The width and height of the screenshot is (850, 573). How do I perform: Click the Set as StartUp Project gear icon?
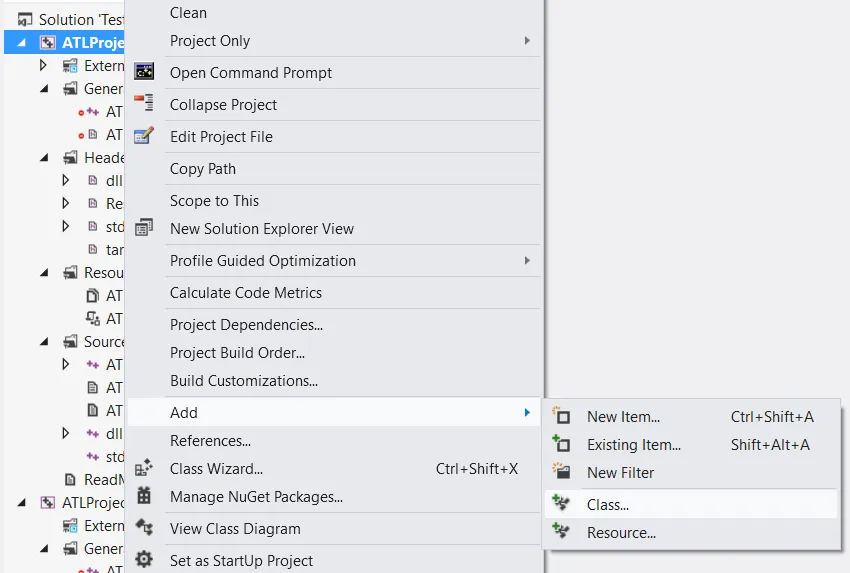click(x=144, y=560)
